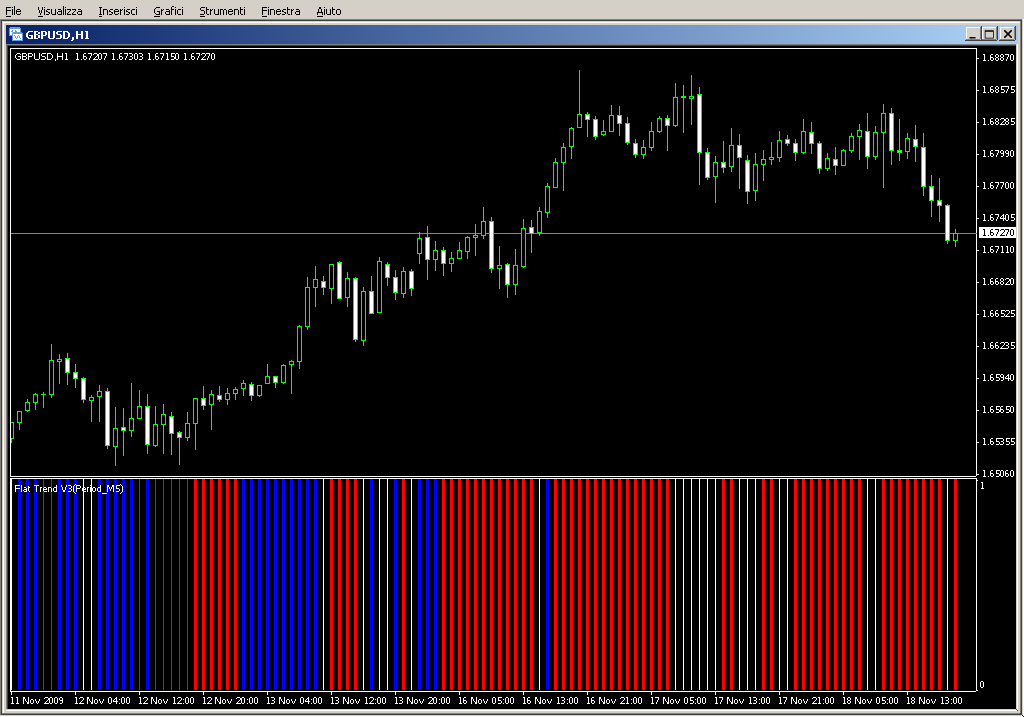Open the Aiuto menu

(328, 11)
